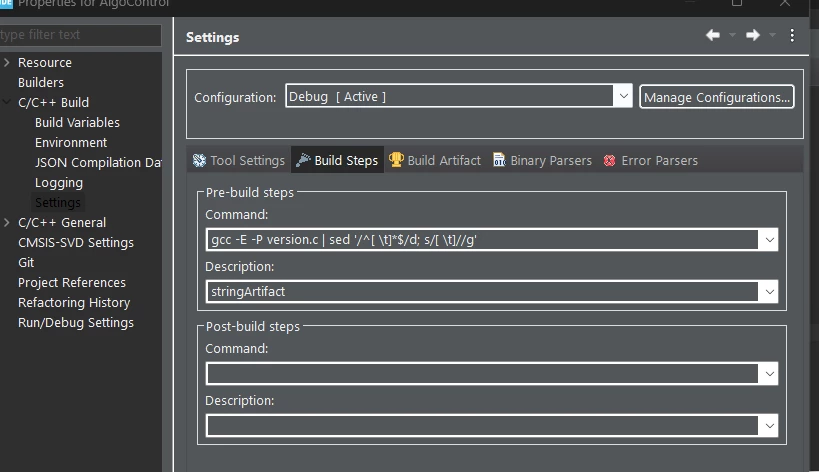Select Git in the tree
This screenshot has width=819, height=472.
point(26,263)
